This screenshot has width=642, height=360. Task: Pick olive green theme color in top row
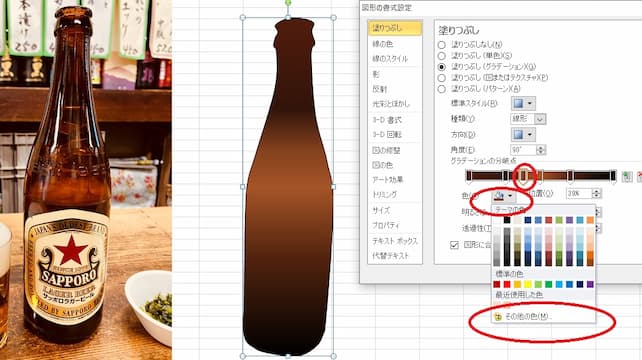pyautogui.click(x=559, y=220)
